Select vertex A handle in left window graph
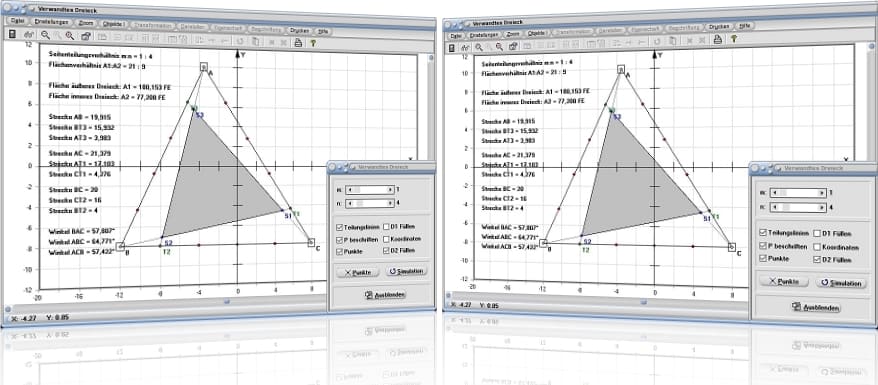Screen dimensions: 878x385 [x=204, y=67]
